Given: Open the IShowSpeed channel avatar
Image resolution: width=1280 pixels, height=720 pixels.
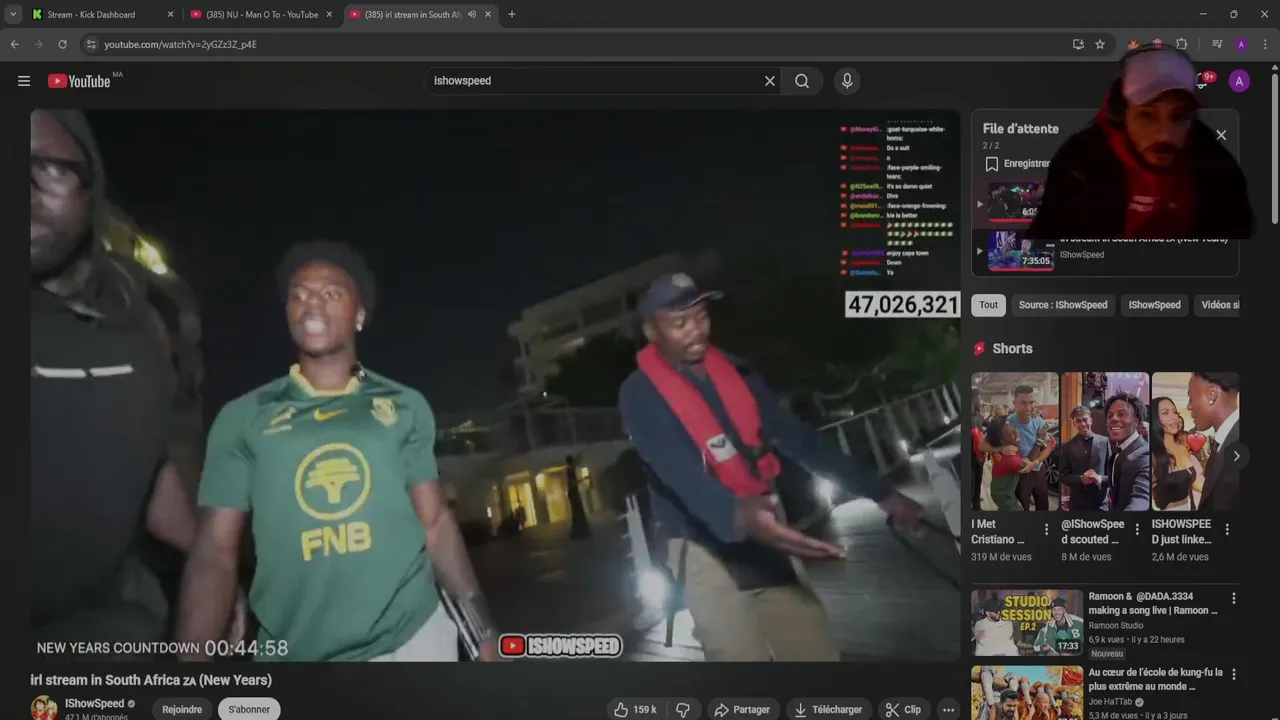Looking at the screenshot, I should (44, 708).
